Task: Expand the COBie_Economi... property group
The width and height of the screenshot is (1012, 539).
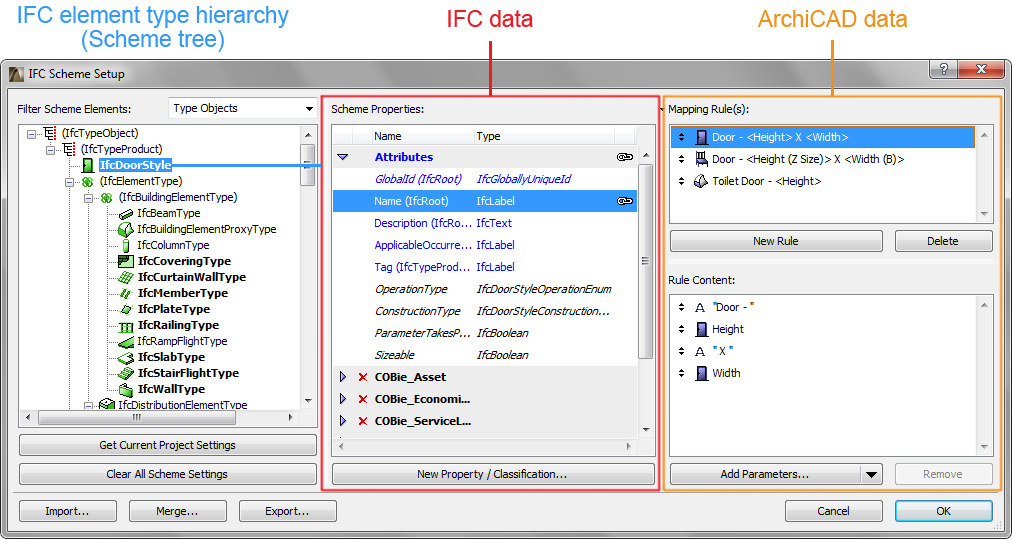Action: pyautogui.click(x=343, y=399)
